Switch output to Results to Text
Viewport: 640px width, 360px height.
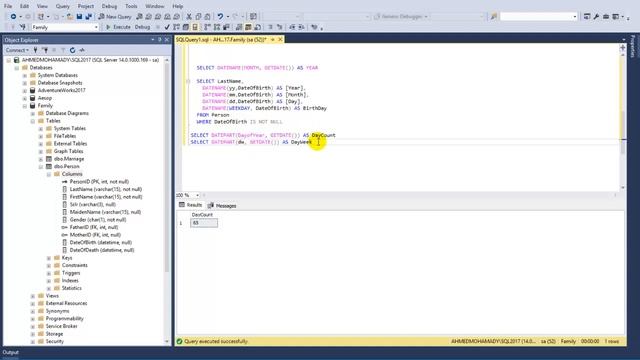click(x=239, y=27)
